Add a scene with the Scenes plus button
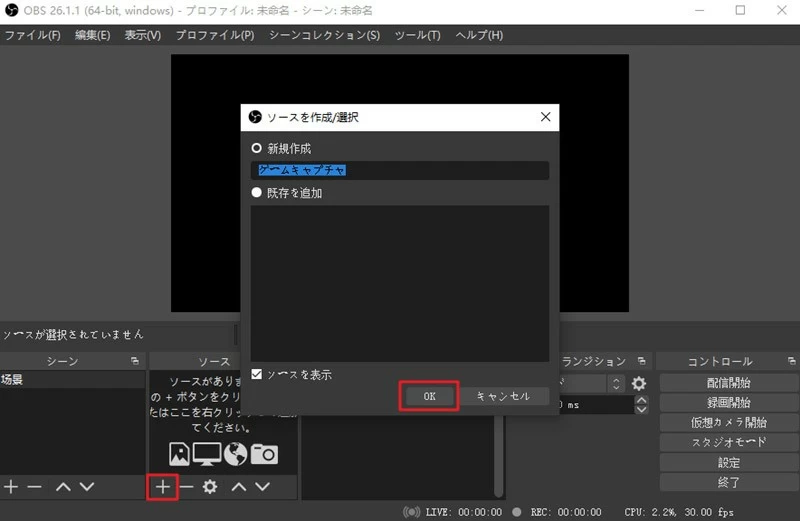Viewport: 800px width, 521px height. (11, 487)
